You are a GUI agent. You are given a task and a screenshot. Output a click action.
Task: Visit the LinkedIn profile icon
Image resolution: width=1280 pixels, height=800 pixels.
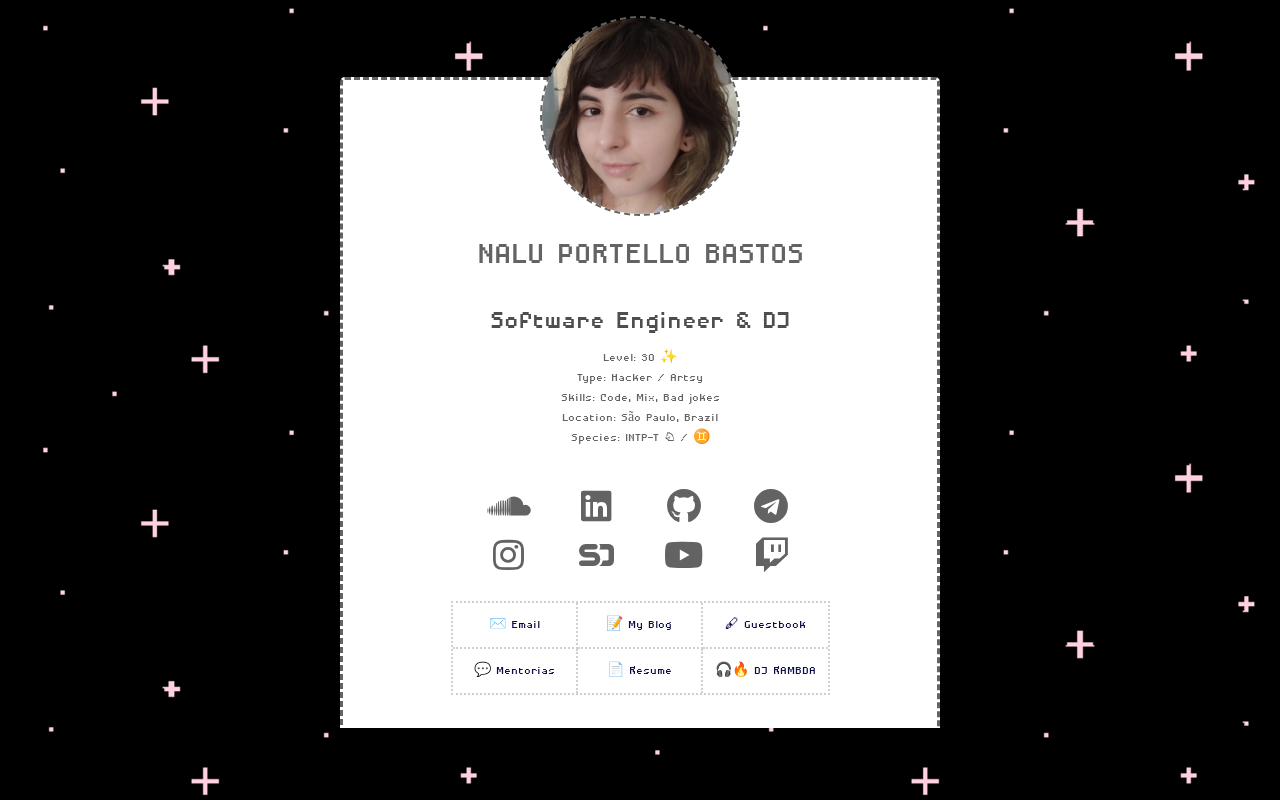[596, 506]
